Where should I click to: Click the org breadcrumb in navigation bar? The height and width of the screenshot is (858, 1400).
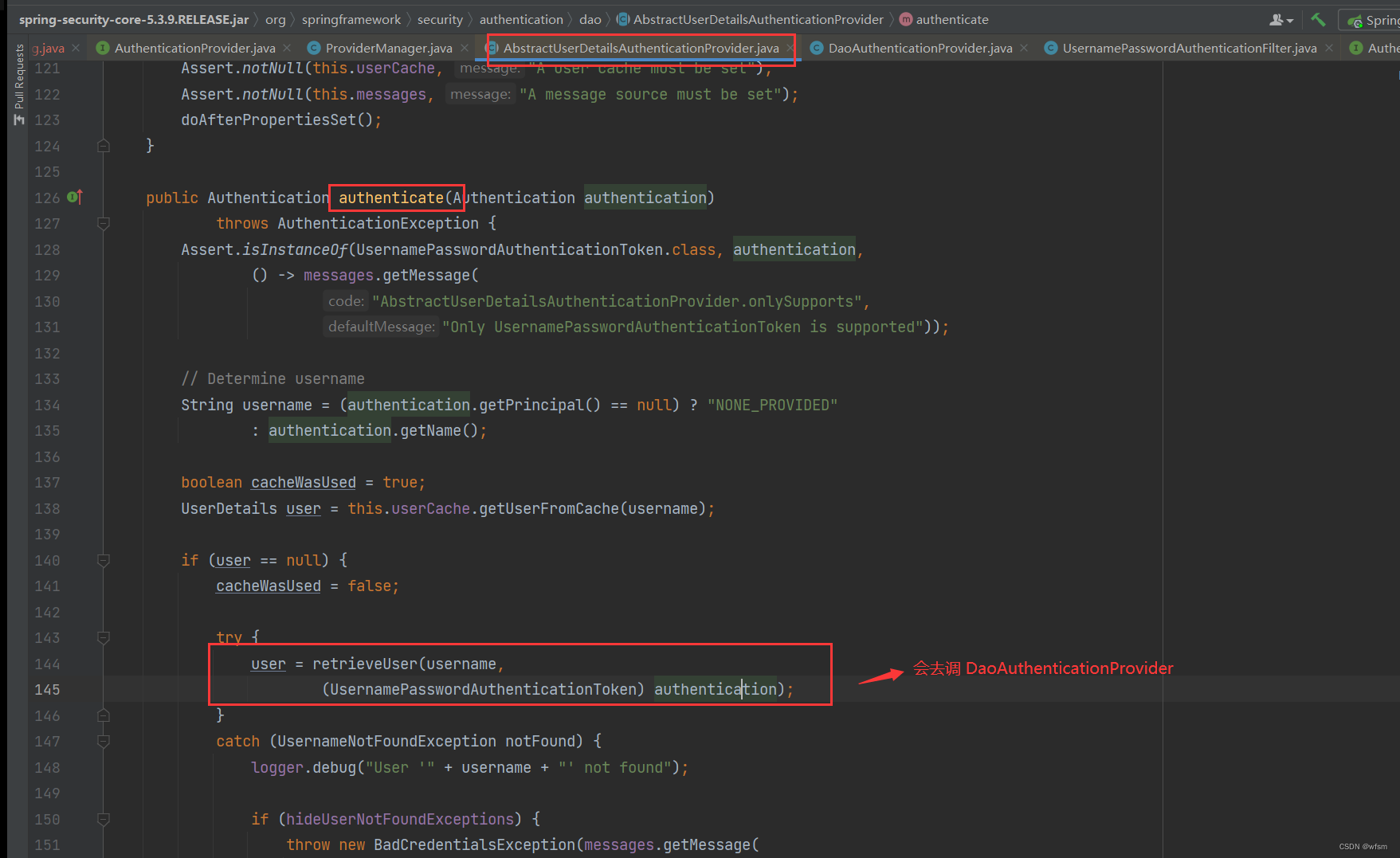pos(275,19)
